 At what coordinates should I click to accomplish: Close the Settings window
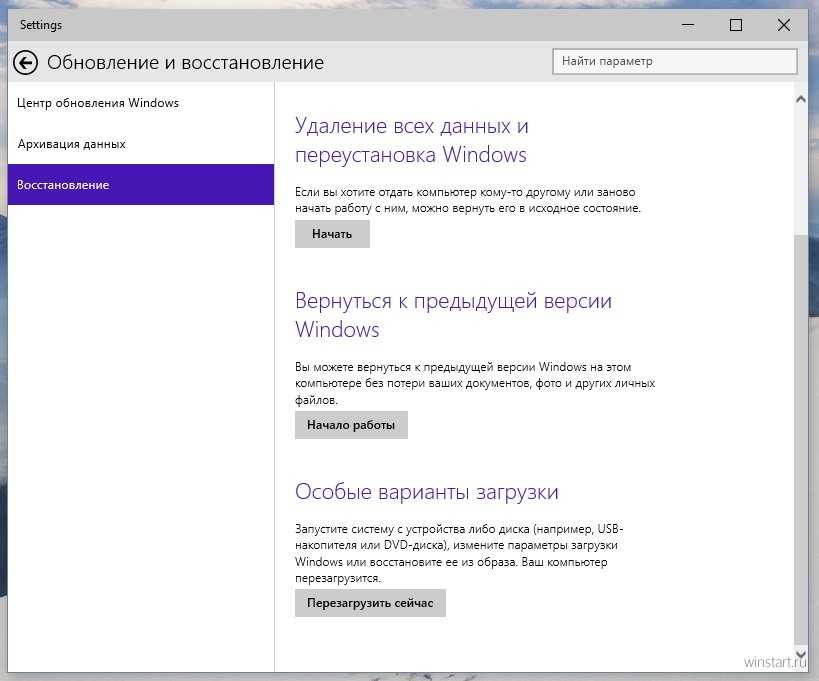(x=783, y=25)
